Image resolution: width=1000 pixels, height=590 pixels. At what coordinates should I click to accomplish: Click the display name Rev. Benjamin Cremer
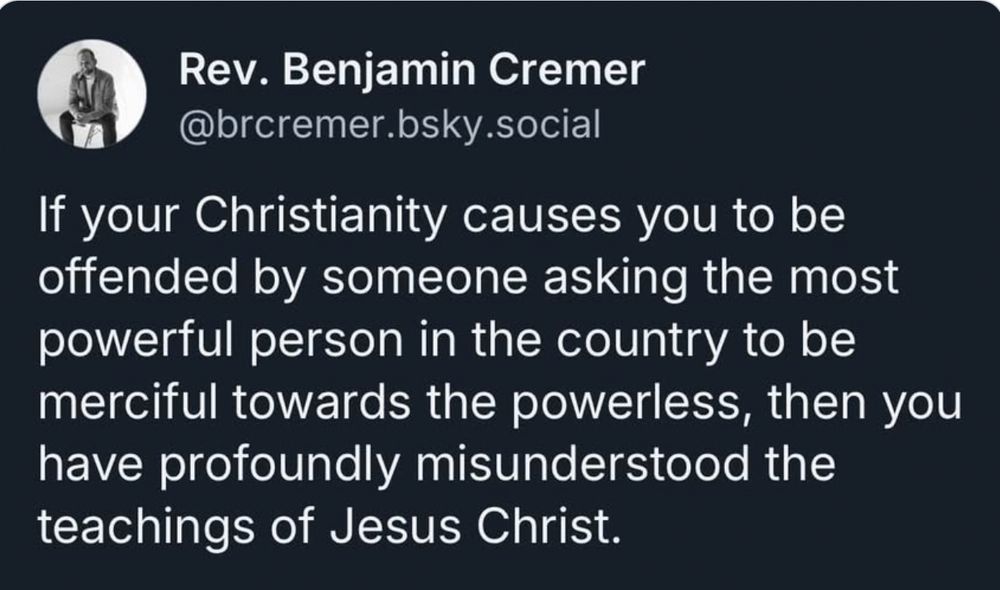tap(411, 70)
